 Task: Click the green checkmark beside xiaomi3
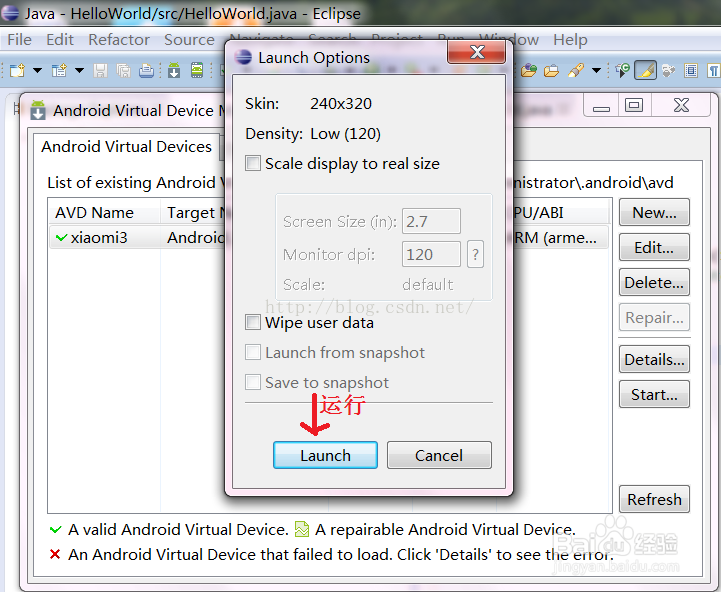(62, 237)
